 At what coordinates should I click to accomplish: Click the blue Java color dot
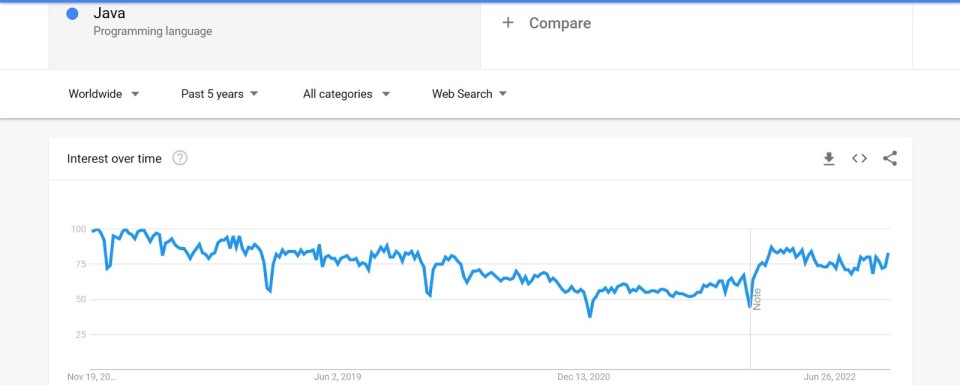72,14
